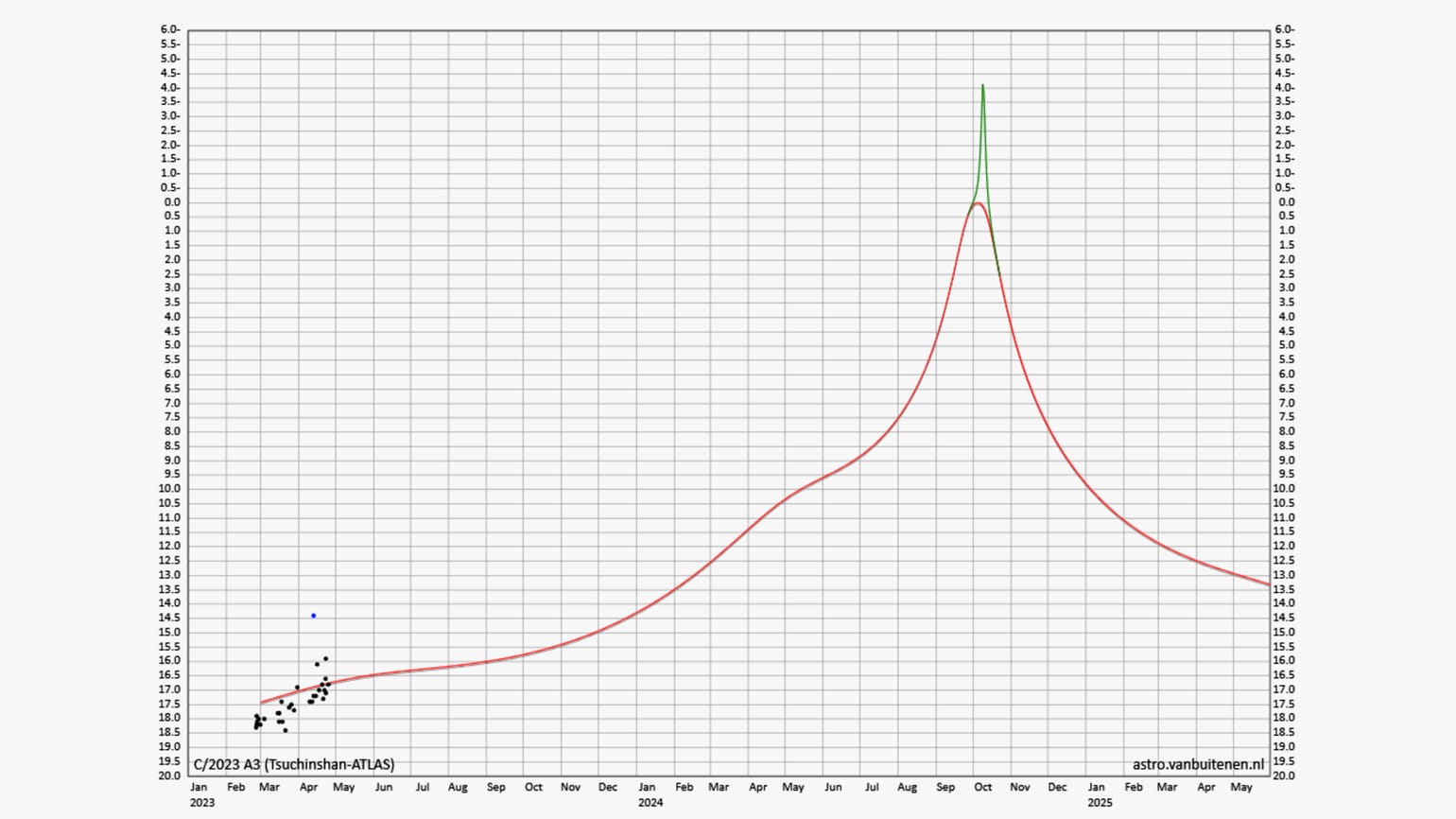
Task: Select the 6.0- top label on left axis
Action: [x=170, y=30]
